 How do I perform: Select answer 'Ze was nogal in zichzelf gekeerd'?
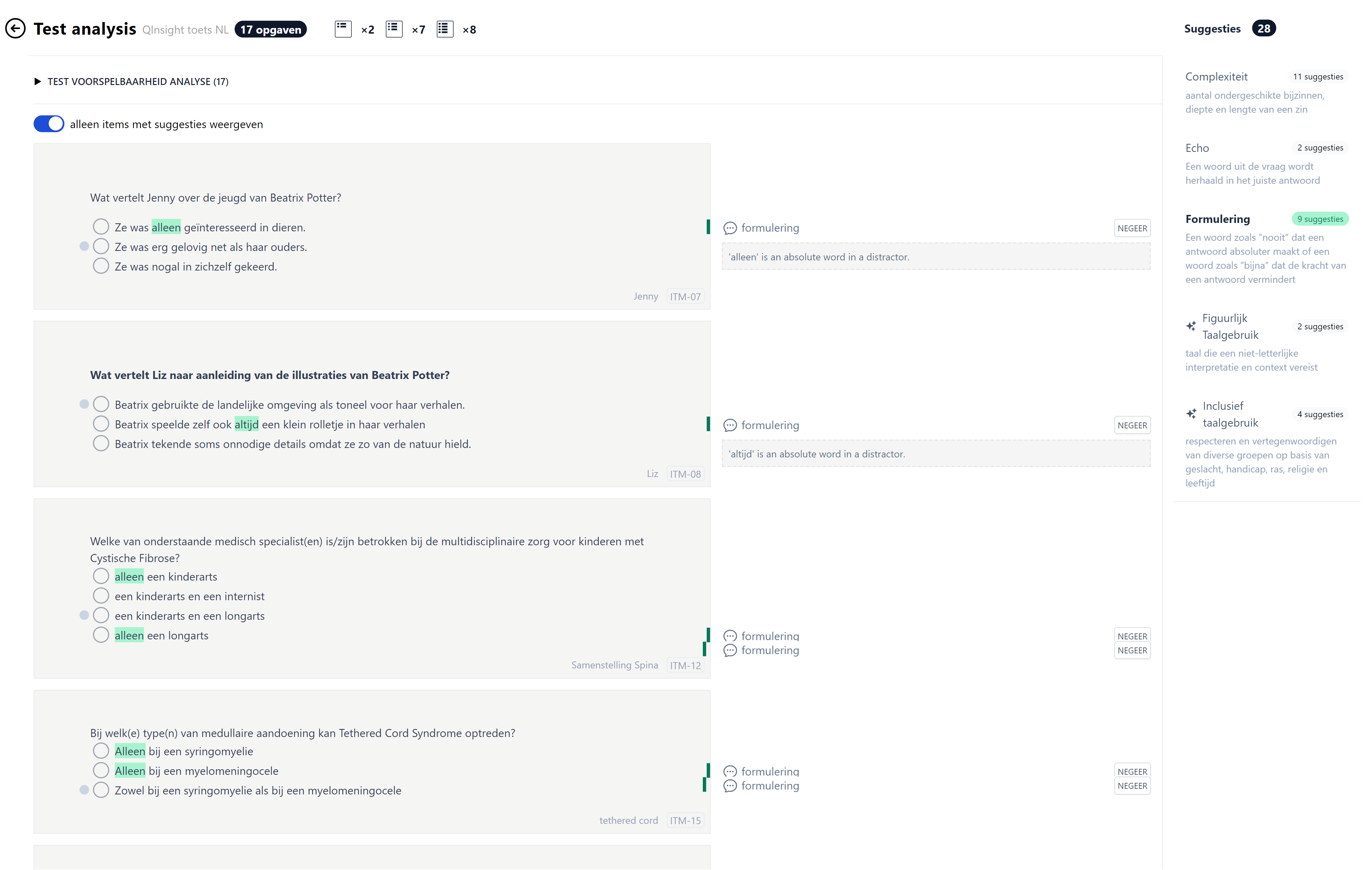click(101, 266)
